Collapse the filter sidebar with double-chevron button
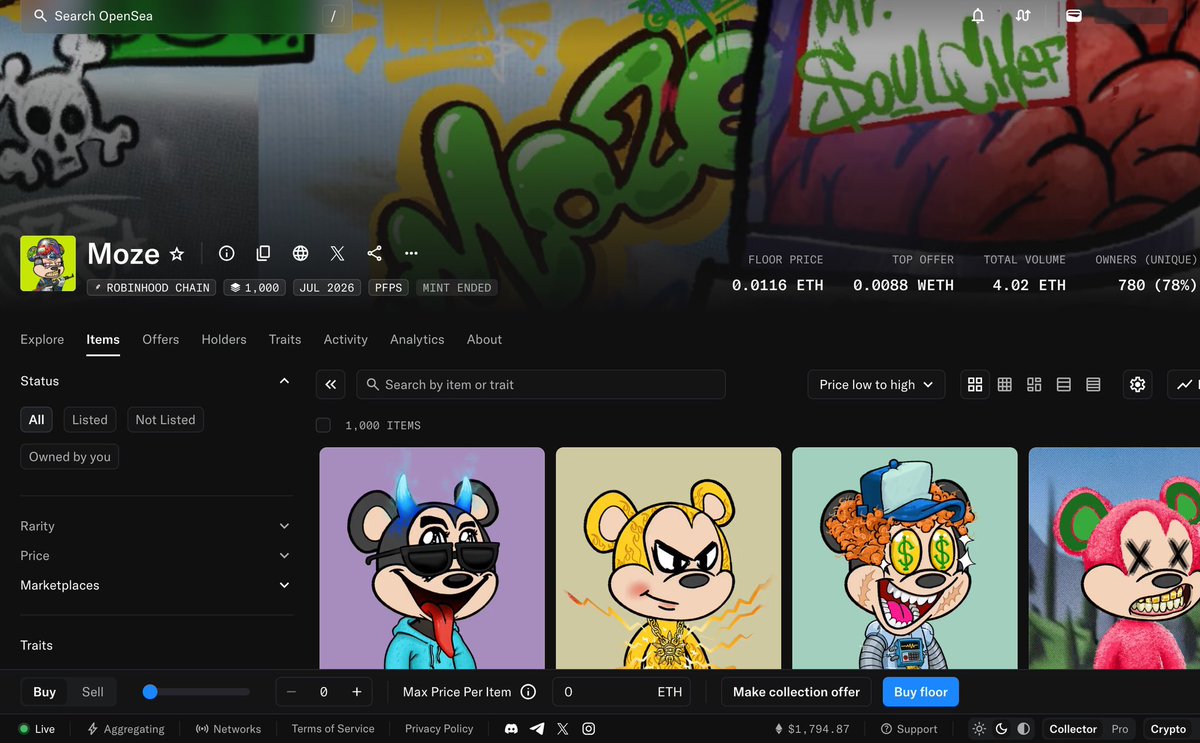1200x743 pixels. tap(331, 384)
